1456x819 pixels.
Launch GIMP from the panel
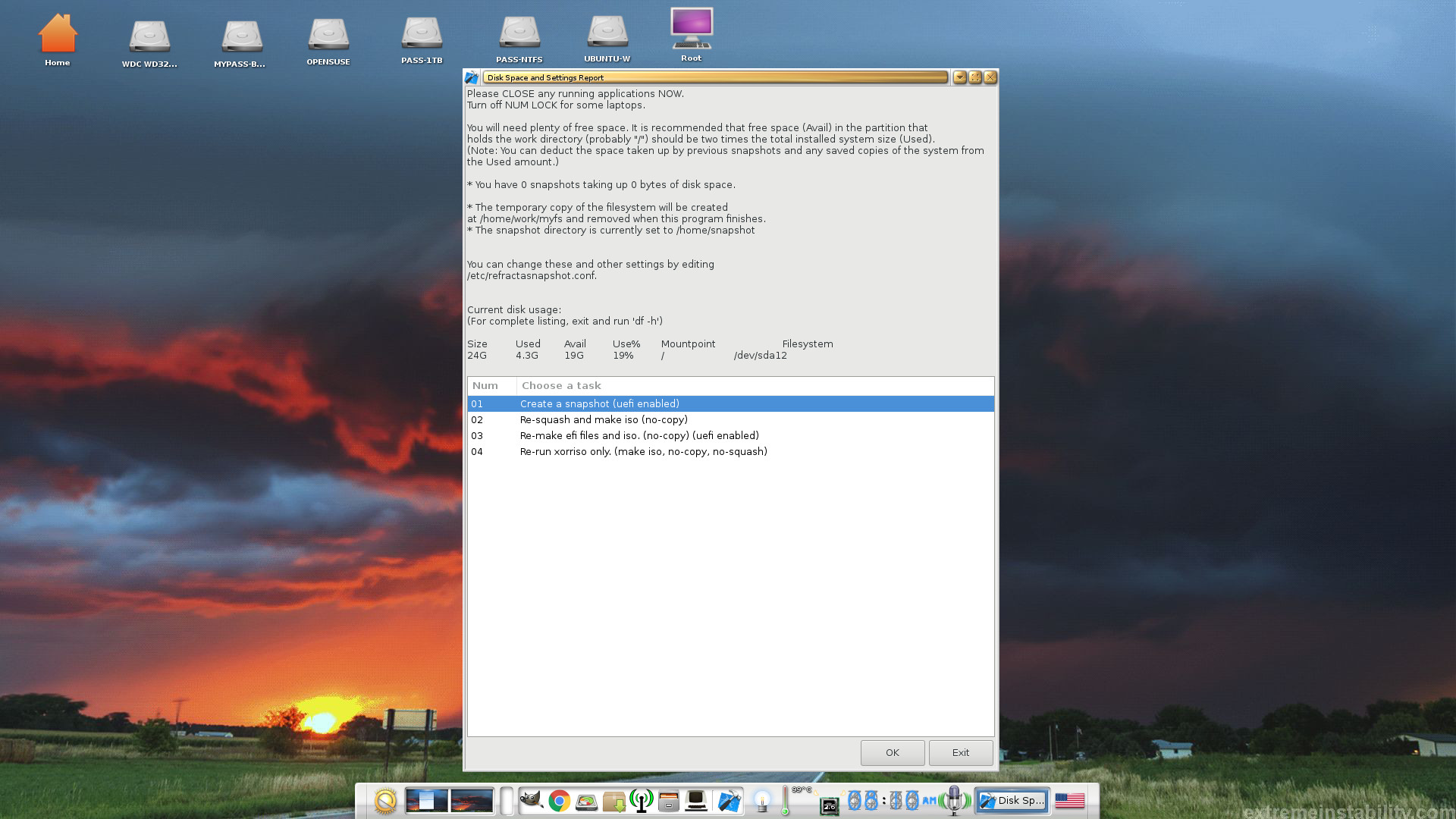(531, 800)
